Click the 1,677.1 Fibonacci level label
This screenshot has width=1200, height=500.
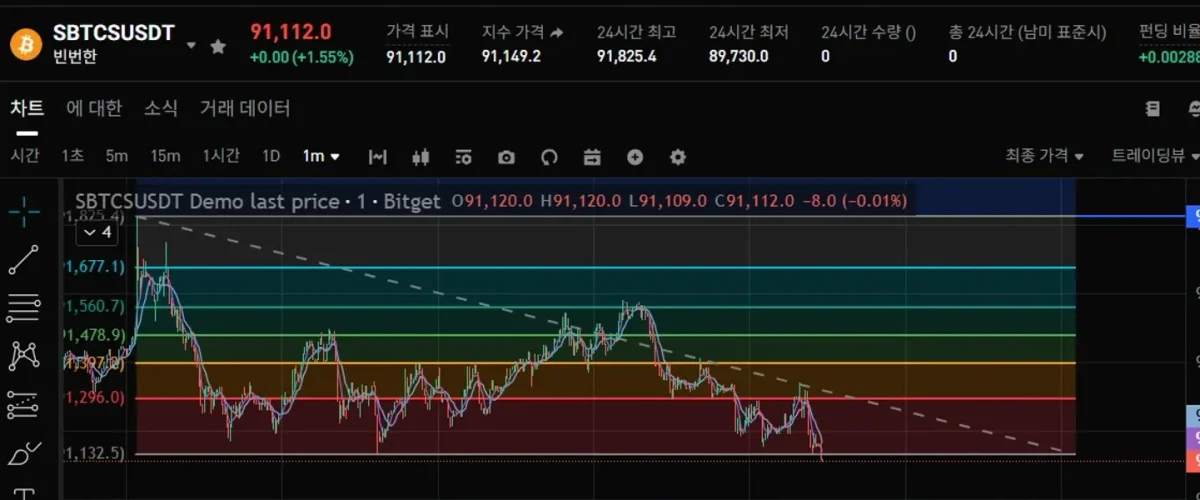pos(96,267)
